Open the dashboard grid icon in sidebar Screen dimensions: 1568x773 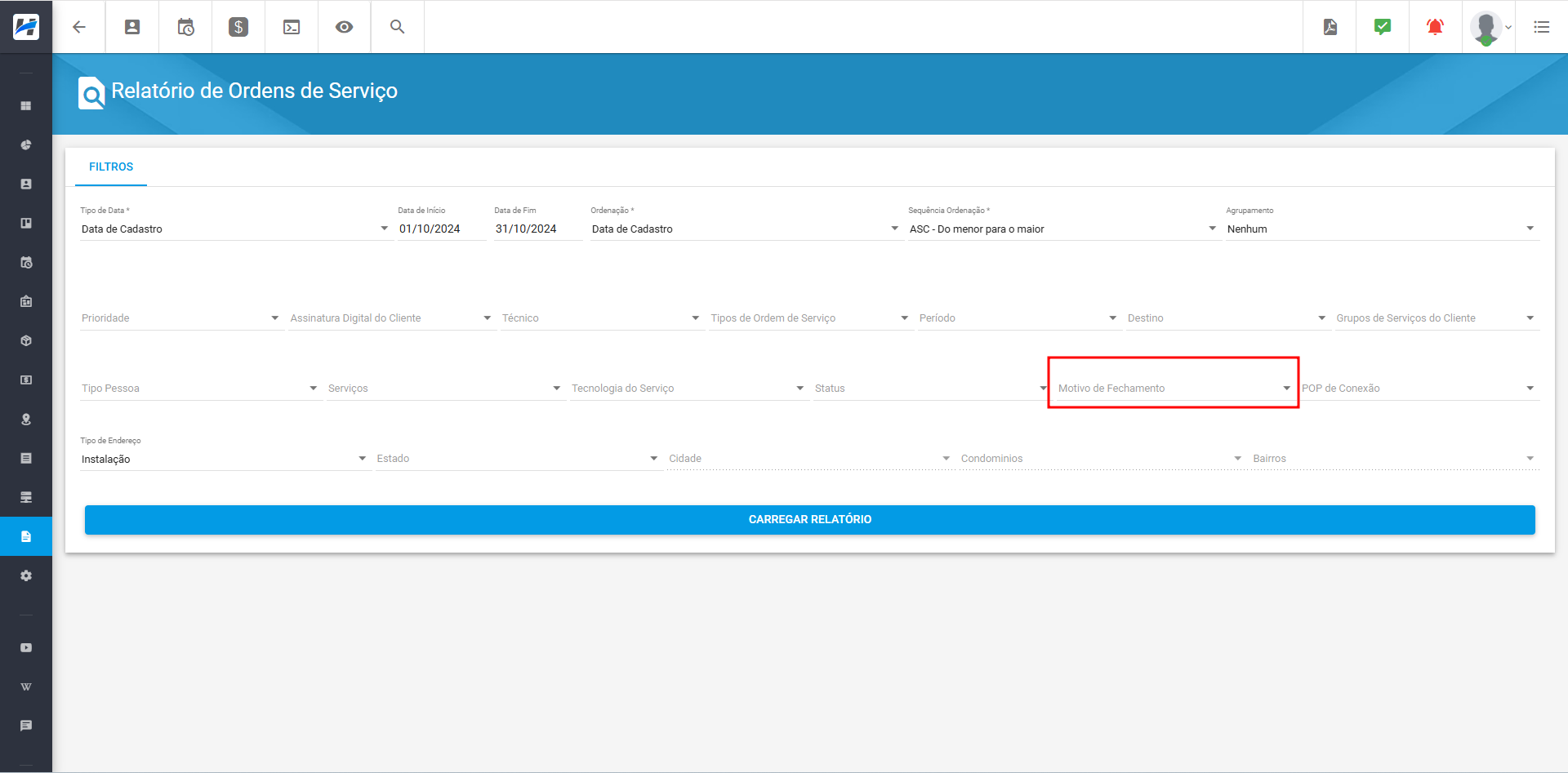pyautogui.click(x=26, y=106)
